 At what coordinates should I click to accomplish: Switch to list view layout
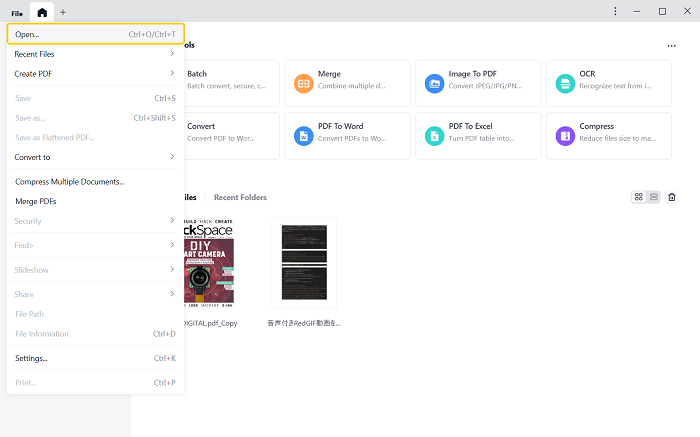coord(654,197)
